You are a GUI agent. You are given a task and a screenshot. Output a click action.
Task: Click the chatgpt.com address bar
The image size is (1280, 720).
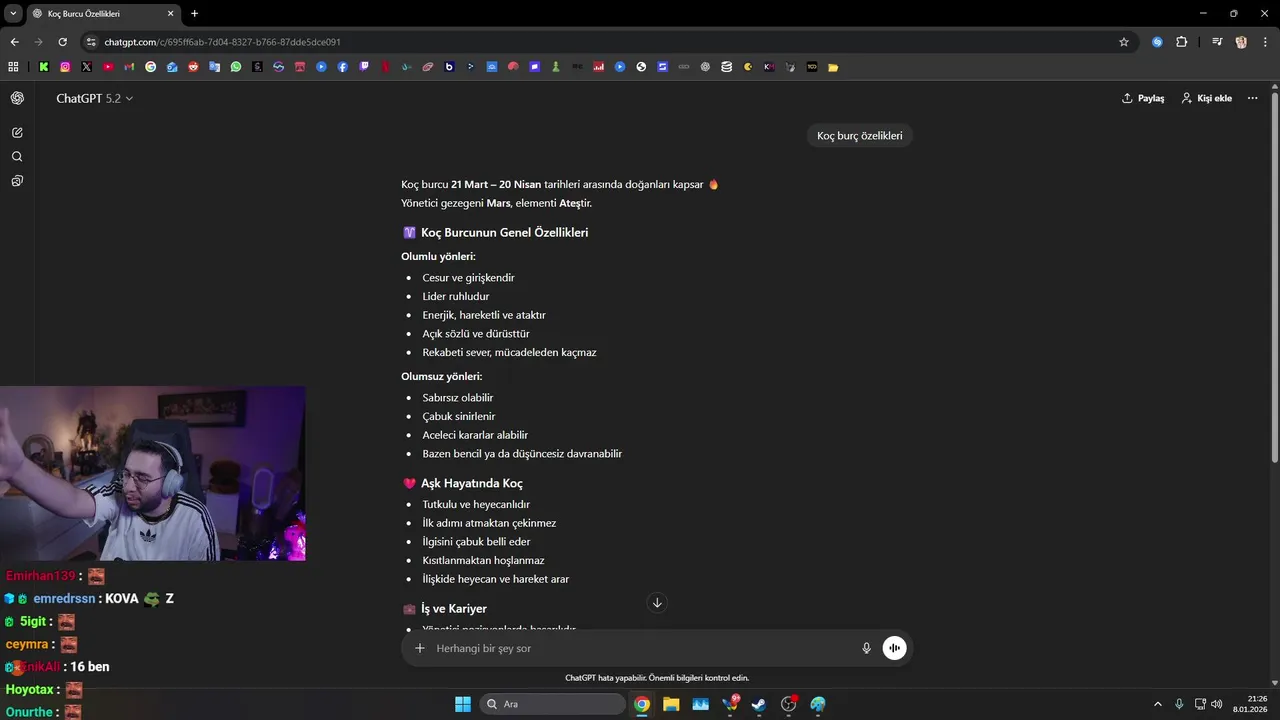600,42
